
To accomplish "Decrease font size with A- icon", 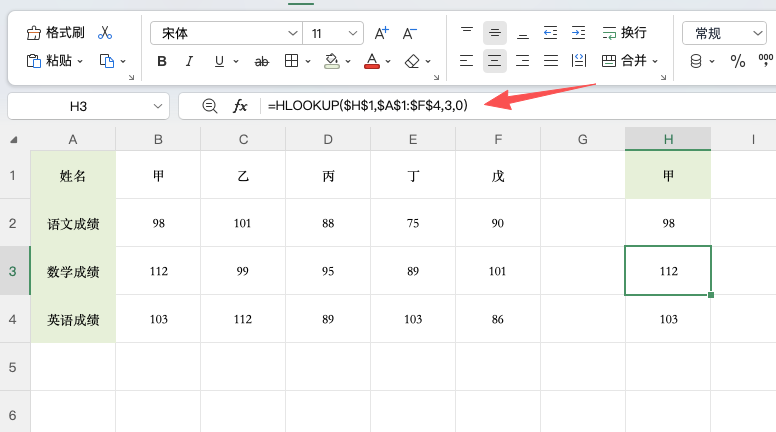I will coord(409,33).
